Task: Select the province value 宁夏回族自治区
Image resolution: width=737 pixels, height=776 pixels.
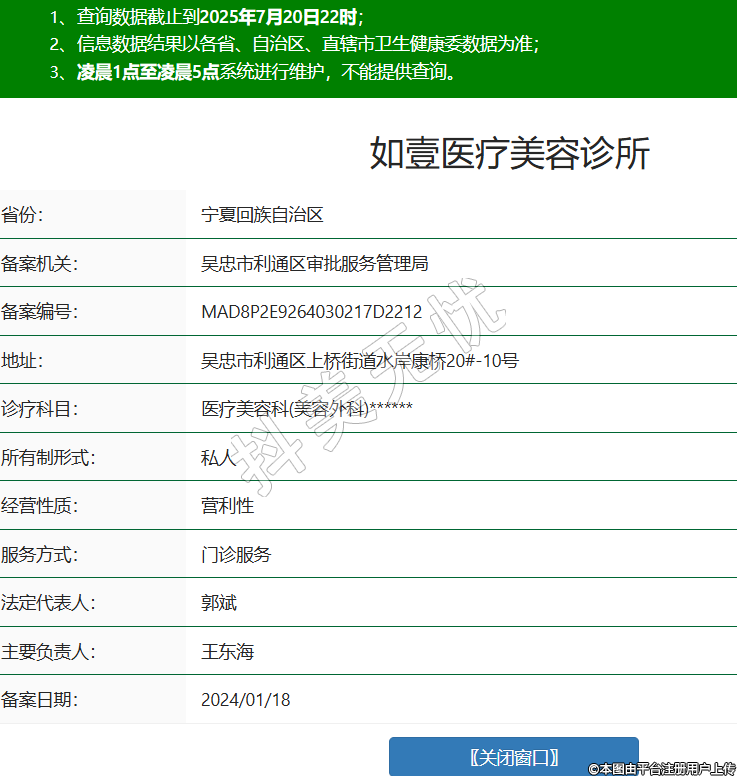Action: [262, 215]
